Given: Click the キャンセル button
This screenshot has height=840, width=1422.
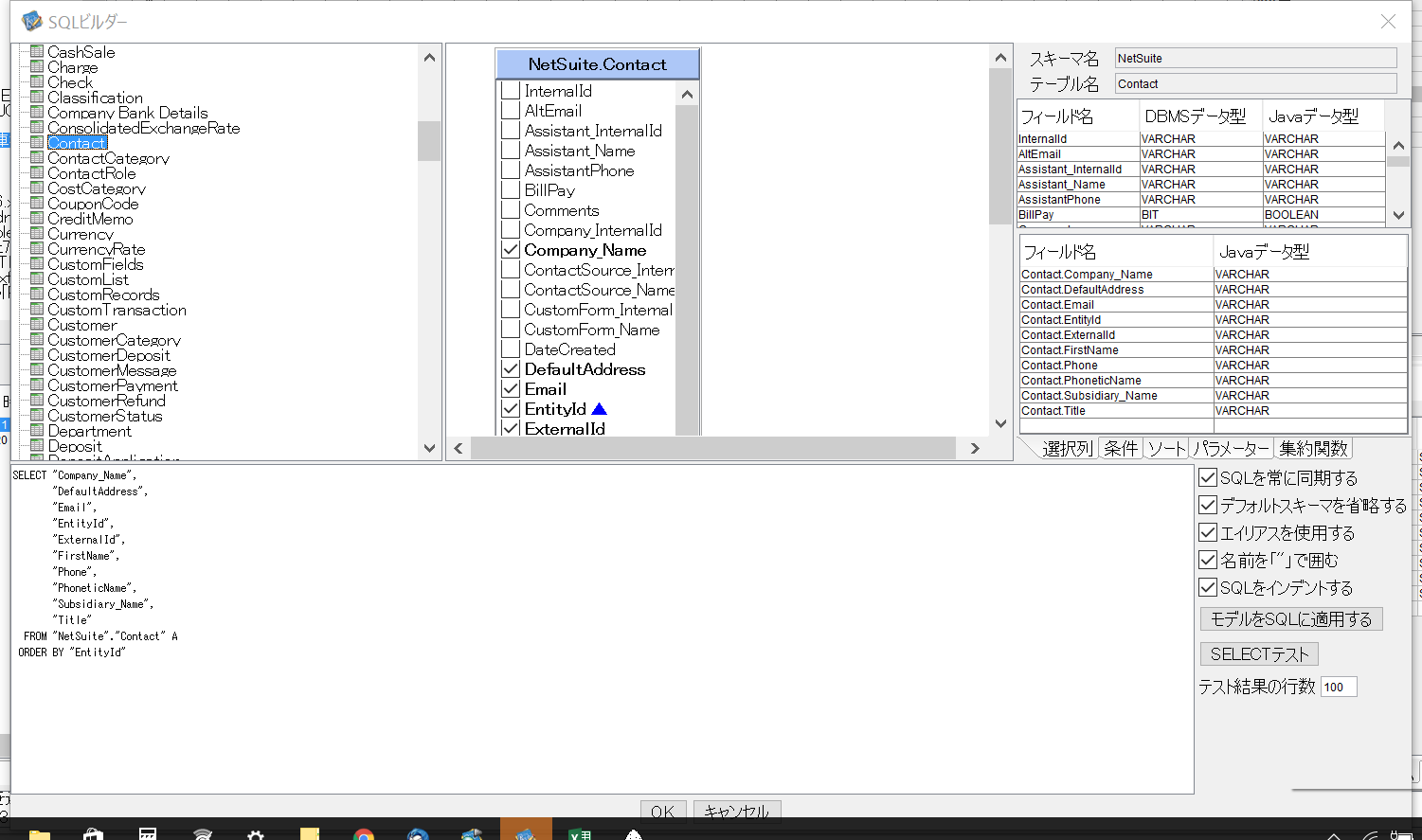Looking at the screenshot, I should coord(737,812).
